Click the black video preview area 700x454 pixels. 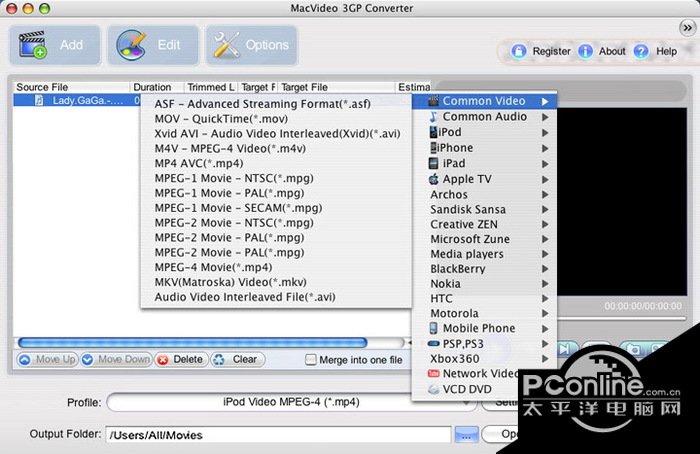(x=622, y=202)
